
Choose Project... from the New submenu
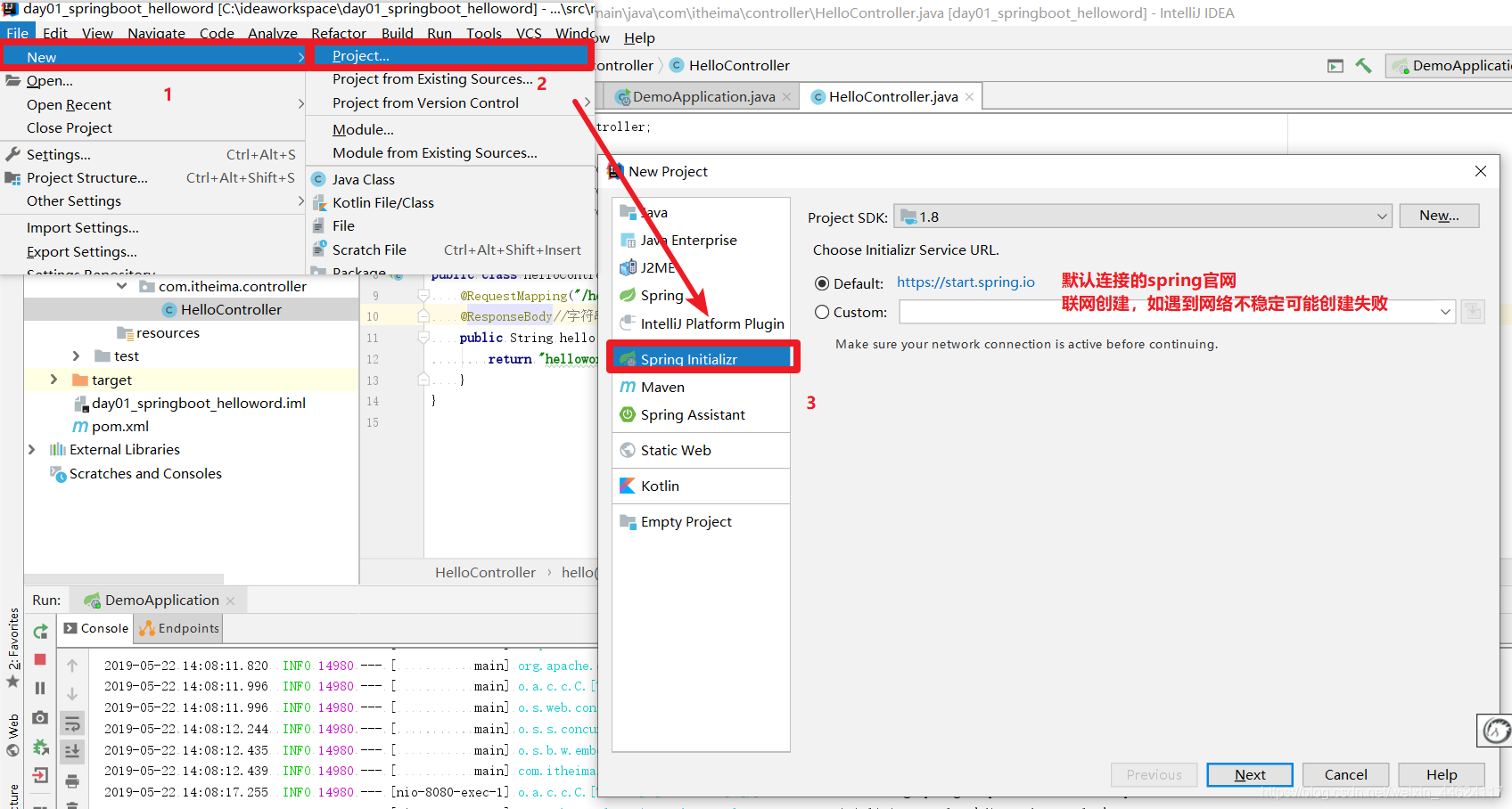pos(451,56)
